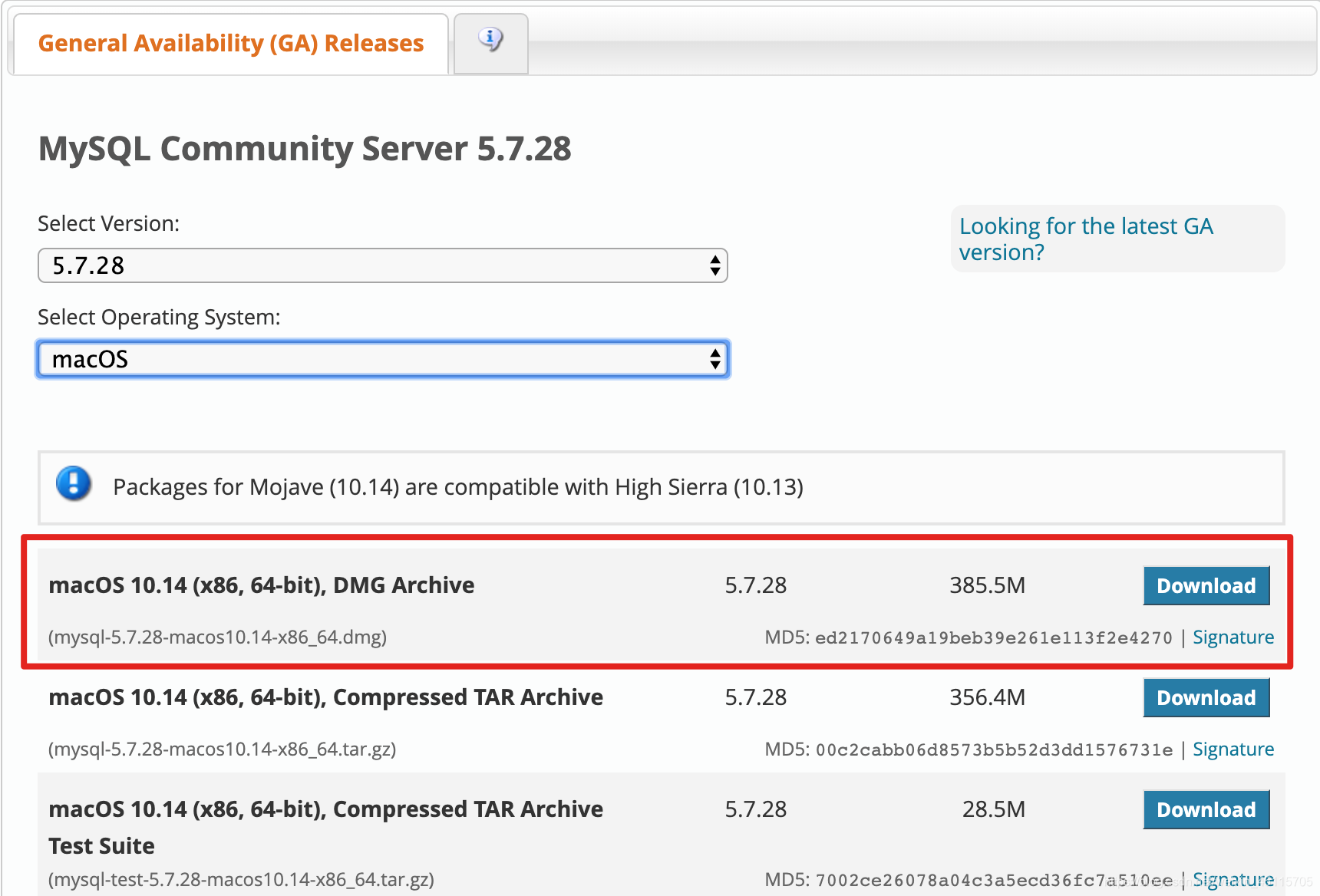
Task: Click the 'Select Version:' label
Action: [x=108, y=224]
